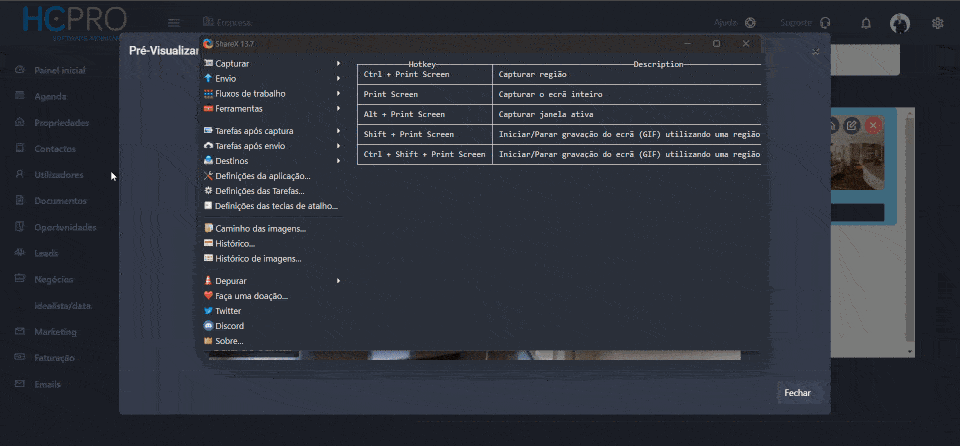Open Discord link text in ShareX
The image size is (960, 446).
pyautogui.click(x=230, y=326)
